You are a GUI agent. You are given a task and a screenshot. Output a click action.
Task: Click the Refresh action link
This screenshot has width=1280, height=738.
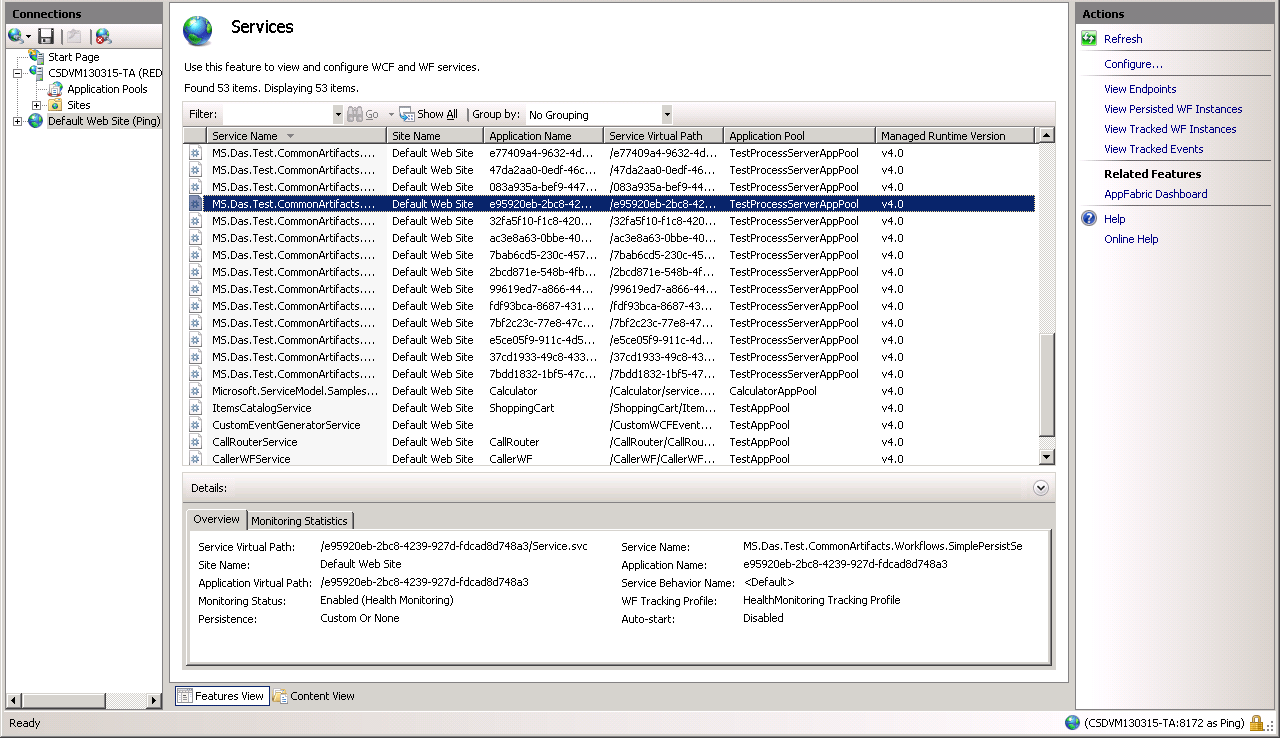pyautogui.click(x=1123, y=39)
